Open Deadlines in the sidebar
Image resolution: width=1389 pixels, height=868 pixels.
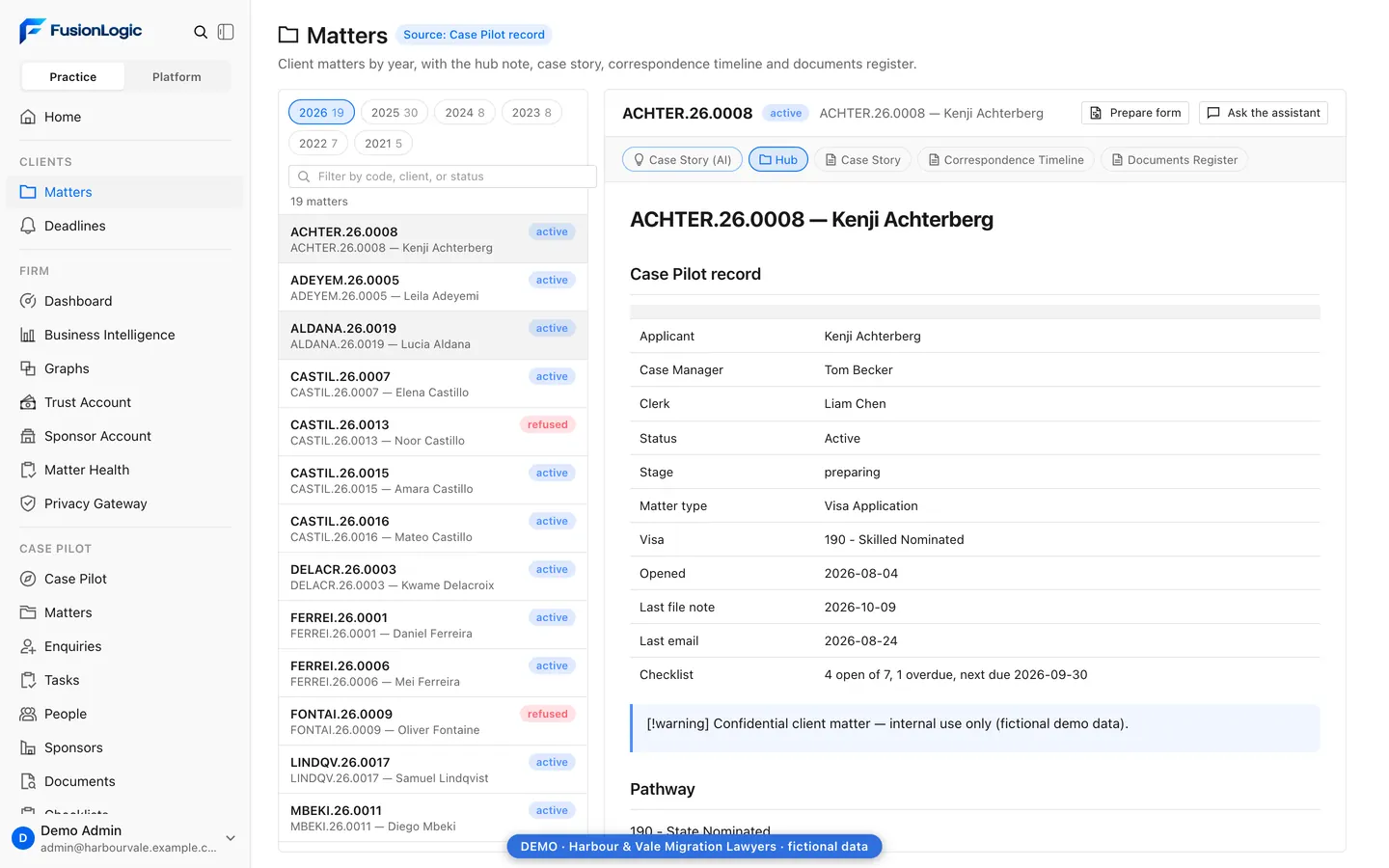(x=125, y=226)
